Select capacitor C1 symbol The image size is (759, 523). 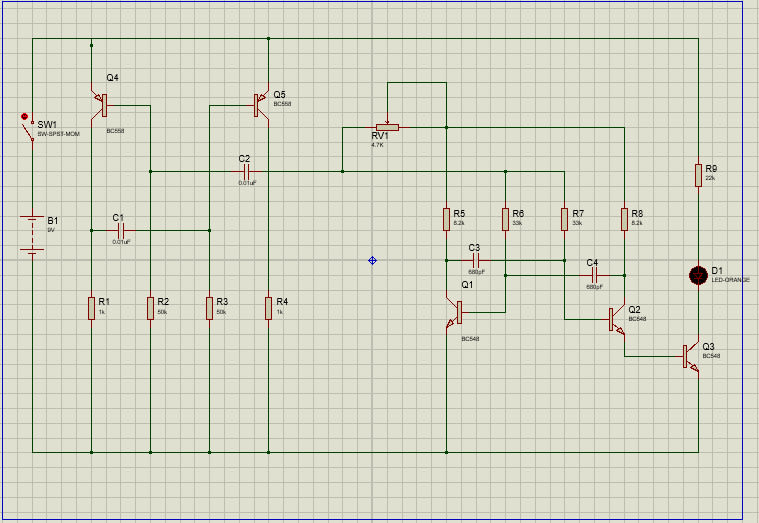(120, 230)
